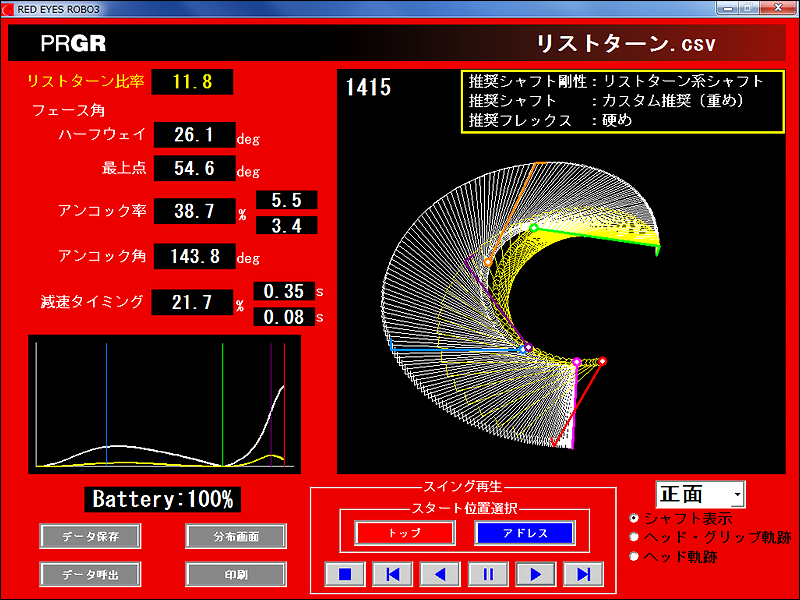The width and height of the screenshot is (800, 600).
Task: Click the リストターン比率 value field
Action: 192,82
